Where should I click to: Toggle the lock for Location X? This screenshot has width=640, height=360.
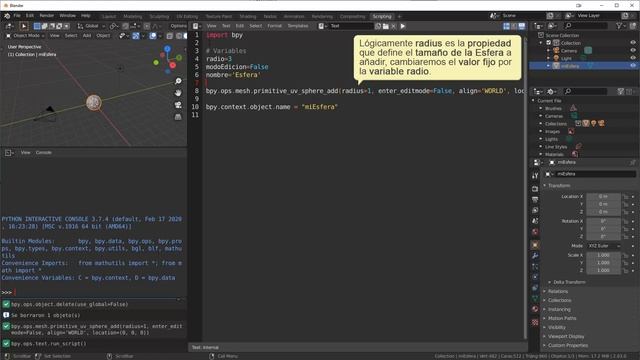625,197
